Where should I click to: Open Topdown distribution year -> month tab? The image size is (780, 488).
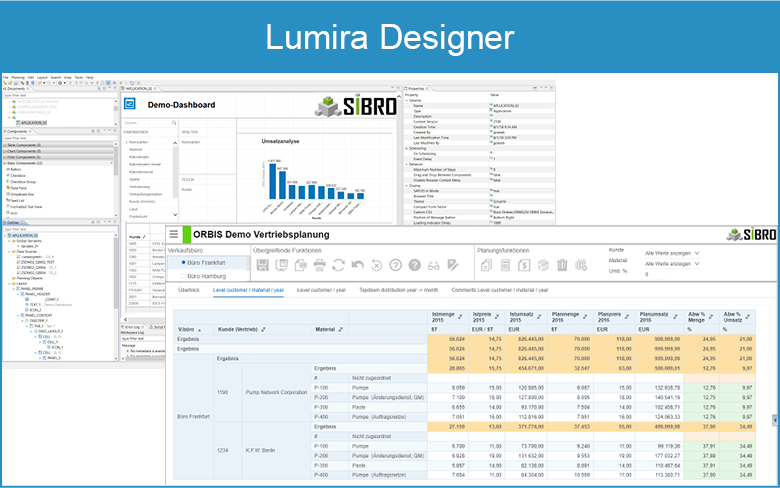coord(398,290)
